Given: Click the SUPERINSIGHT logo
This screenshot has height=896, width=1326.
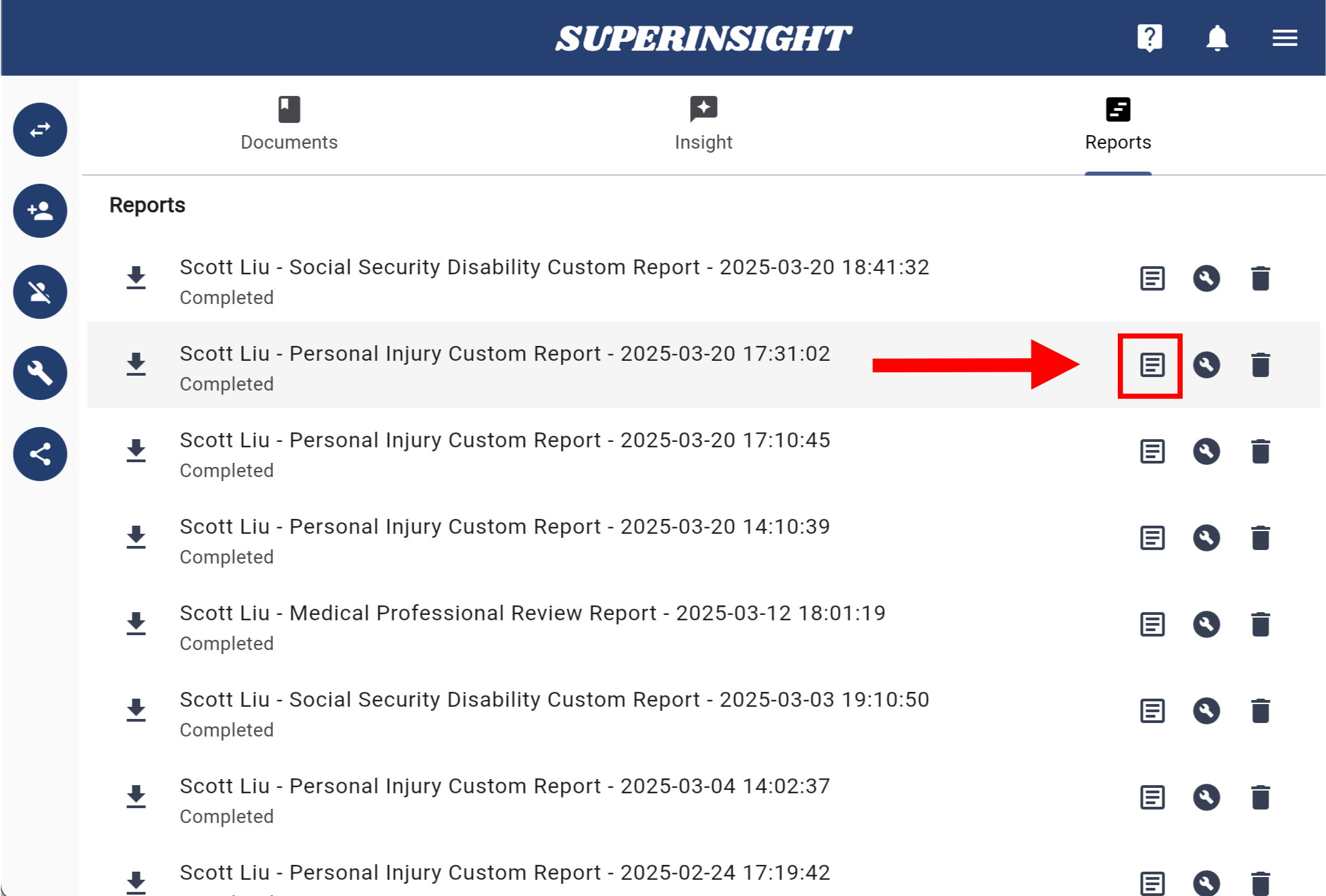Looking at the screenshot, I should click(x=703, y=39).
